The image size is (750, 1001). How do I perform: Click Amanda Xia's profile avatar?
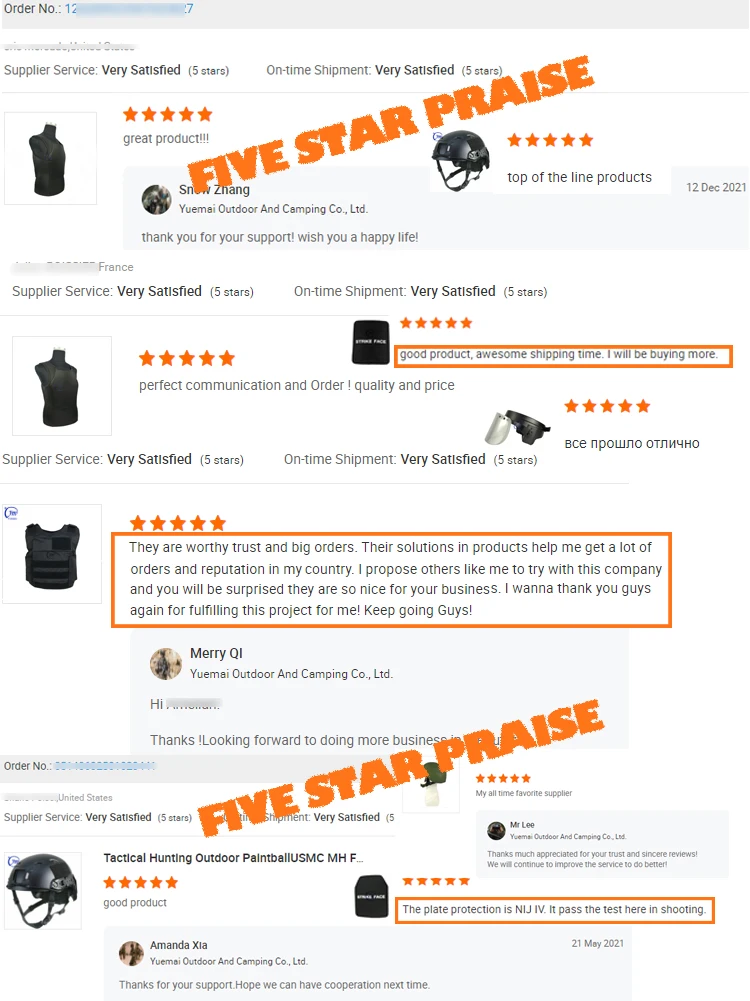point(131,954)
